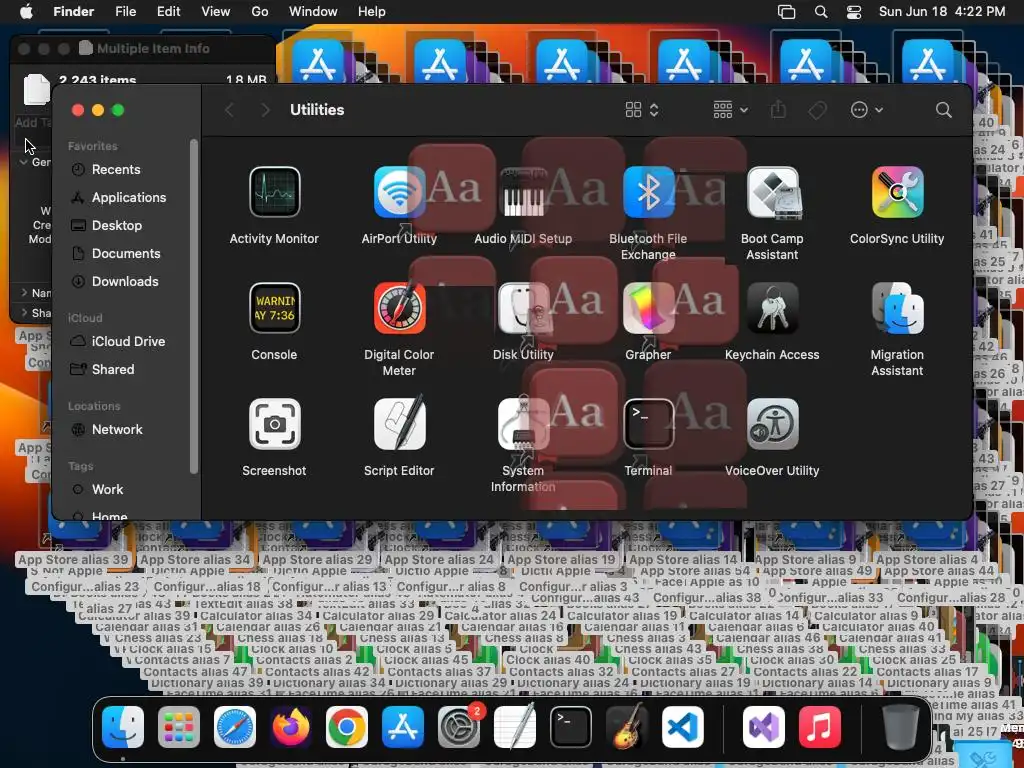Viewport: 1024px width, 768px height.
Task: Open Bluetooth File Exchange
Action: click(648, 192)
